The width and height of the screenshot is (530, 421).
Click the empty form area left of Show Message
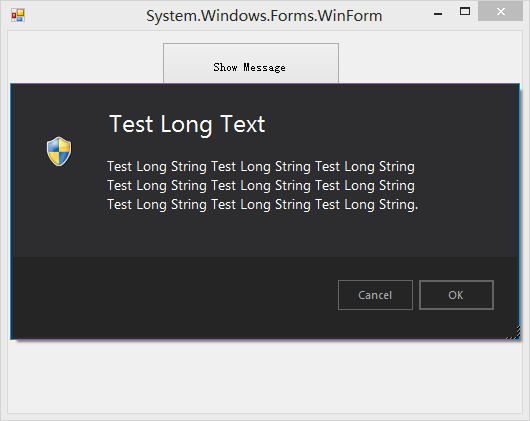[86, 57]
